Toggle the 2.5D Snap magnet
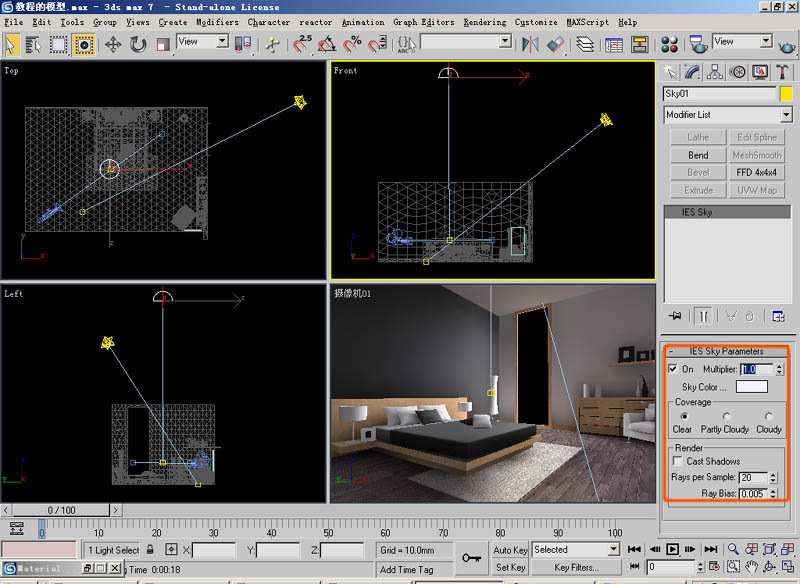 303,44
